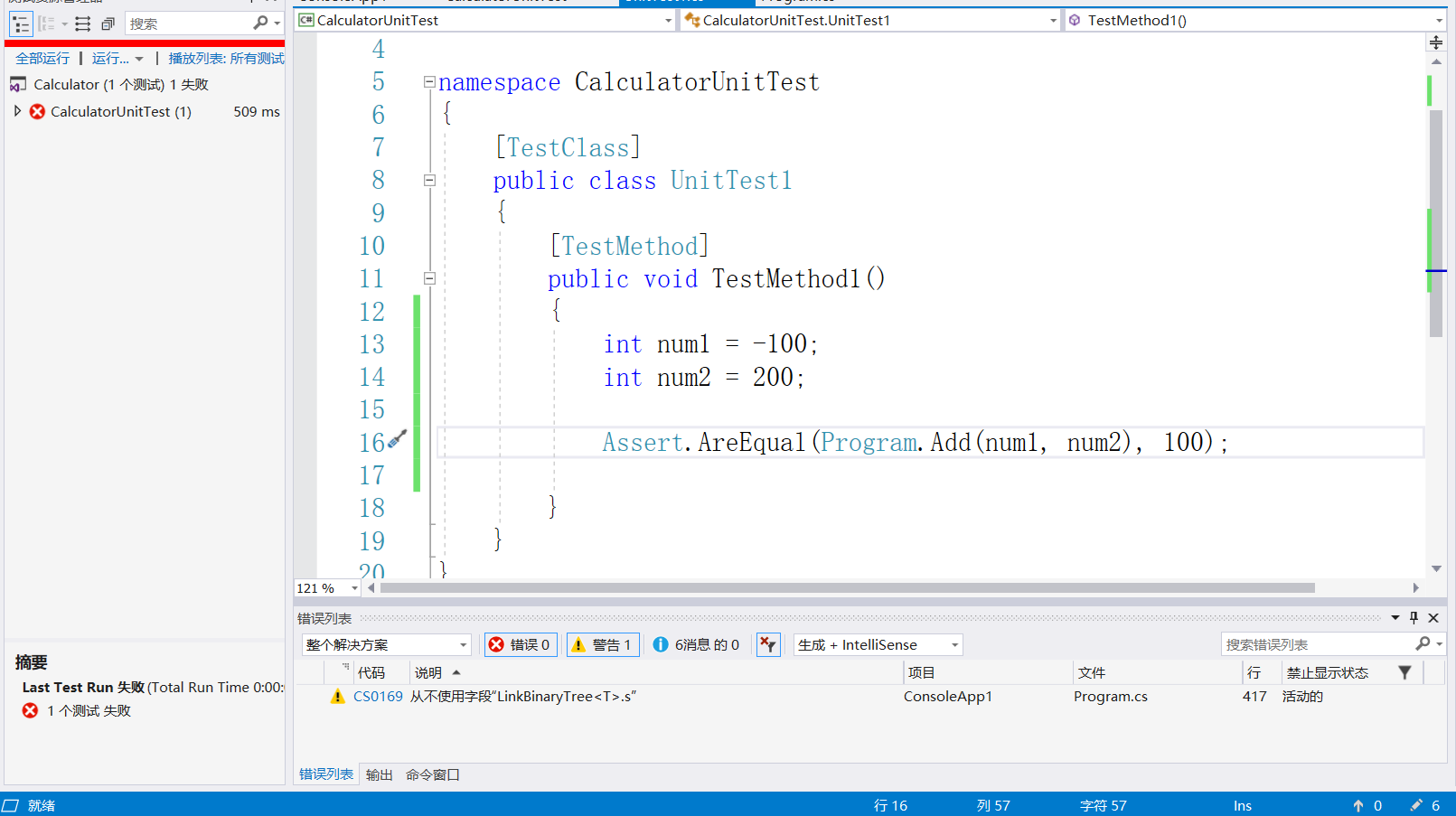
Task: Click Program.cs file cell in error list
Action: [x=1111, y=697]
